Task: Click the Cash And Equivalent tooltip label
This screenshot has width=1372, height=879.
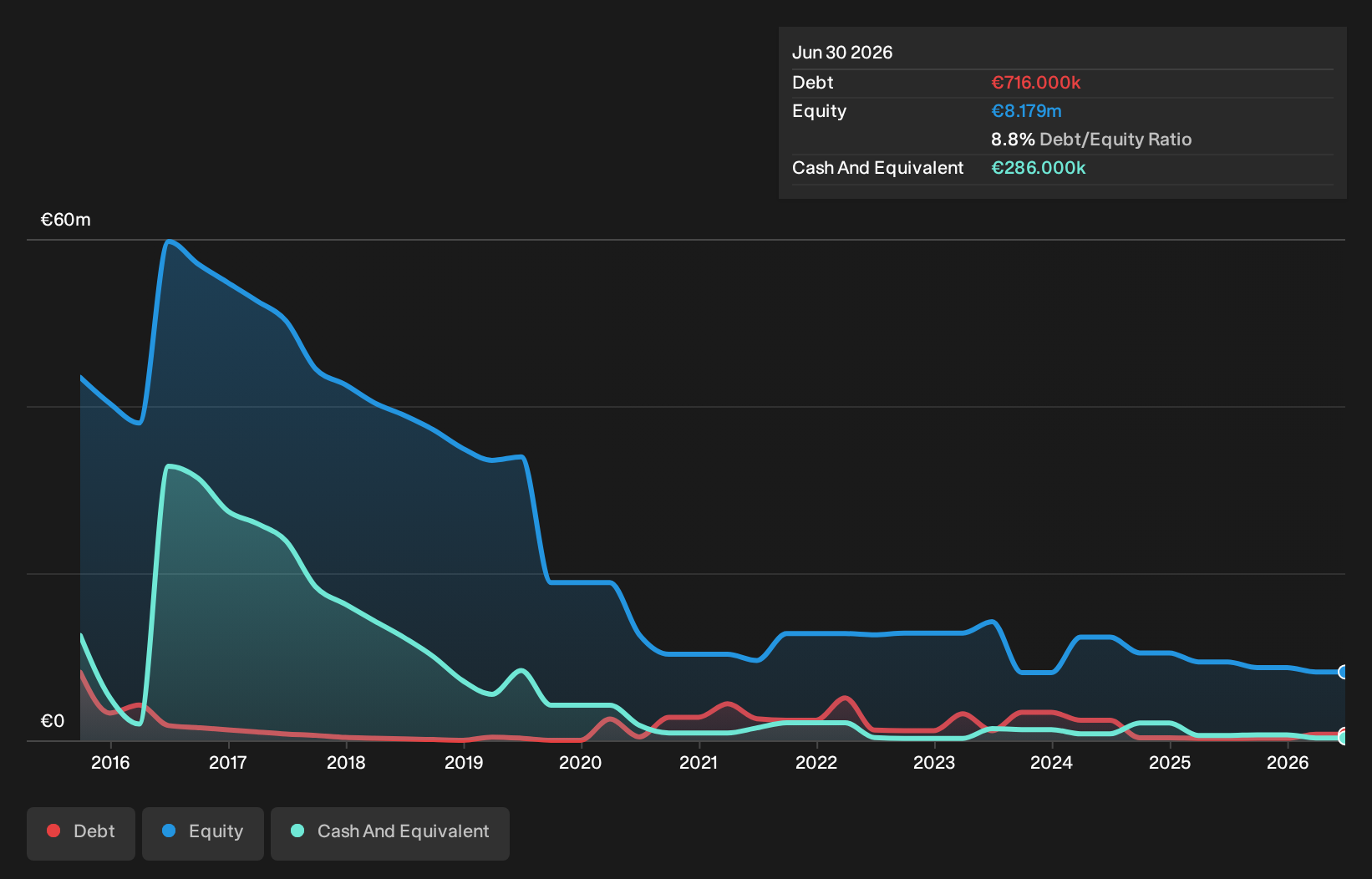Action: 878,168
